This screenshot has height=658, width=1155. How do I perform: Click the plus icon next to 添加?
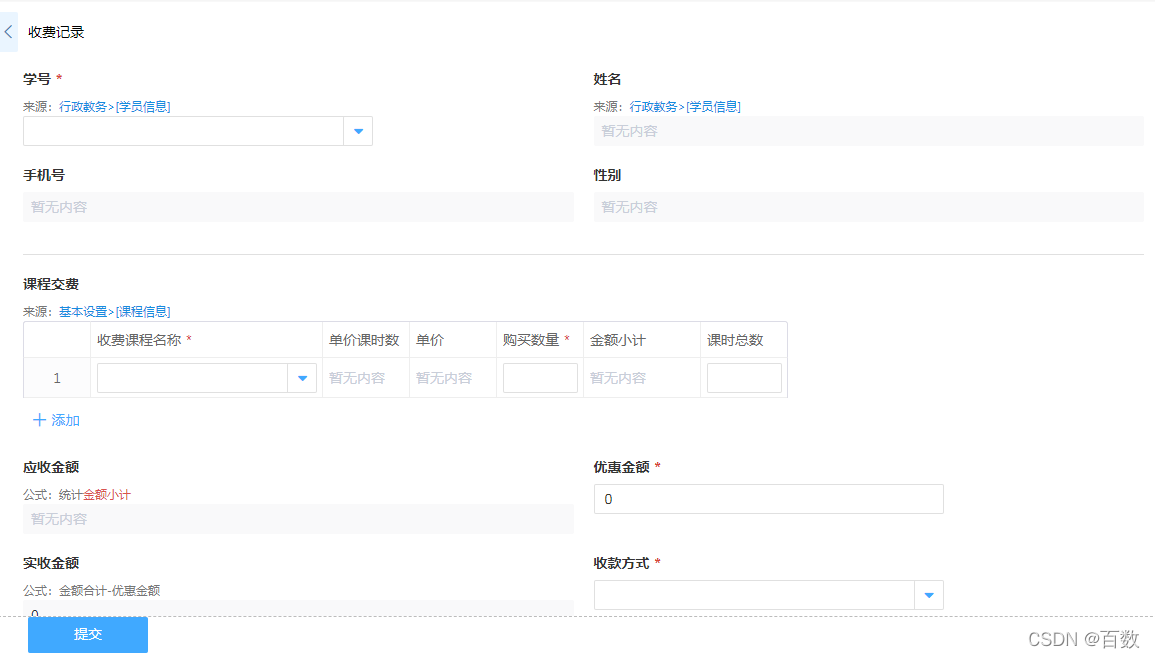point(39,419)
